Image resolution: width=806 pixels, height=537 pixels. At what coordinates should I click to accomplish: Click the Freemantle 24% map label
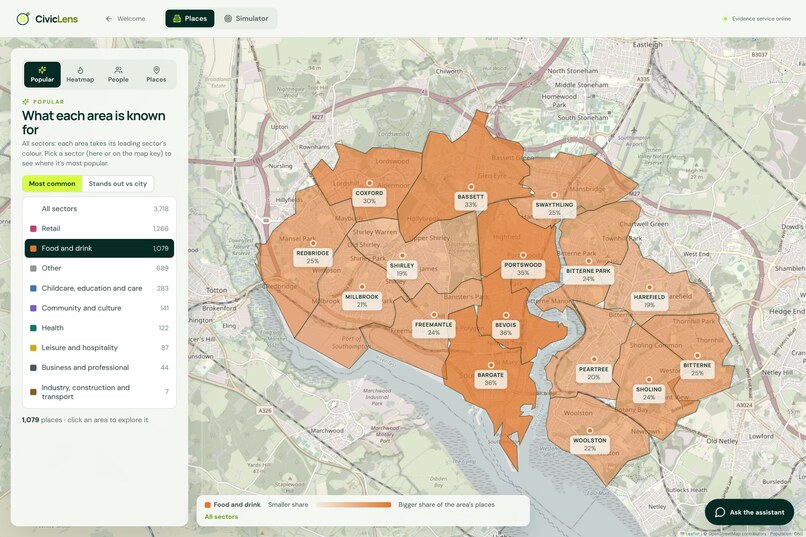click(434, 328)
